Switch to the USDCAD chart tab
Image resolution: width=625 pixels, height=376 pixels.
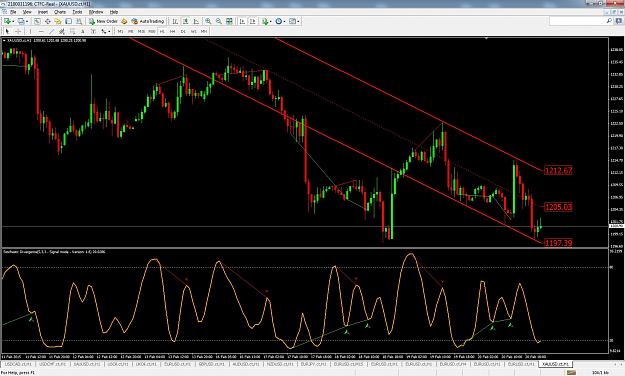coord(18,364)
